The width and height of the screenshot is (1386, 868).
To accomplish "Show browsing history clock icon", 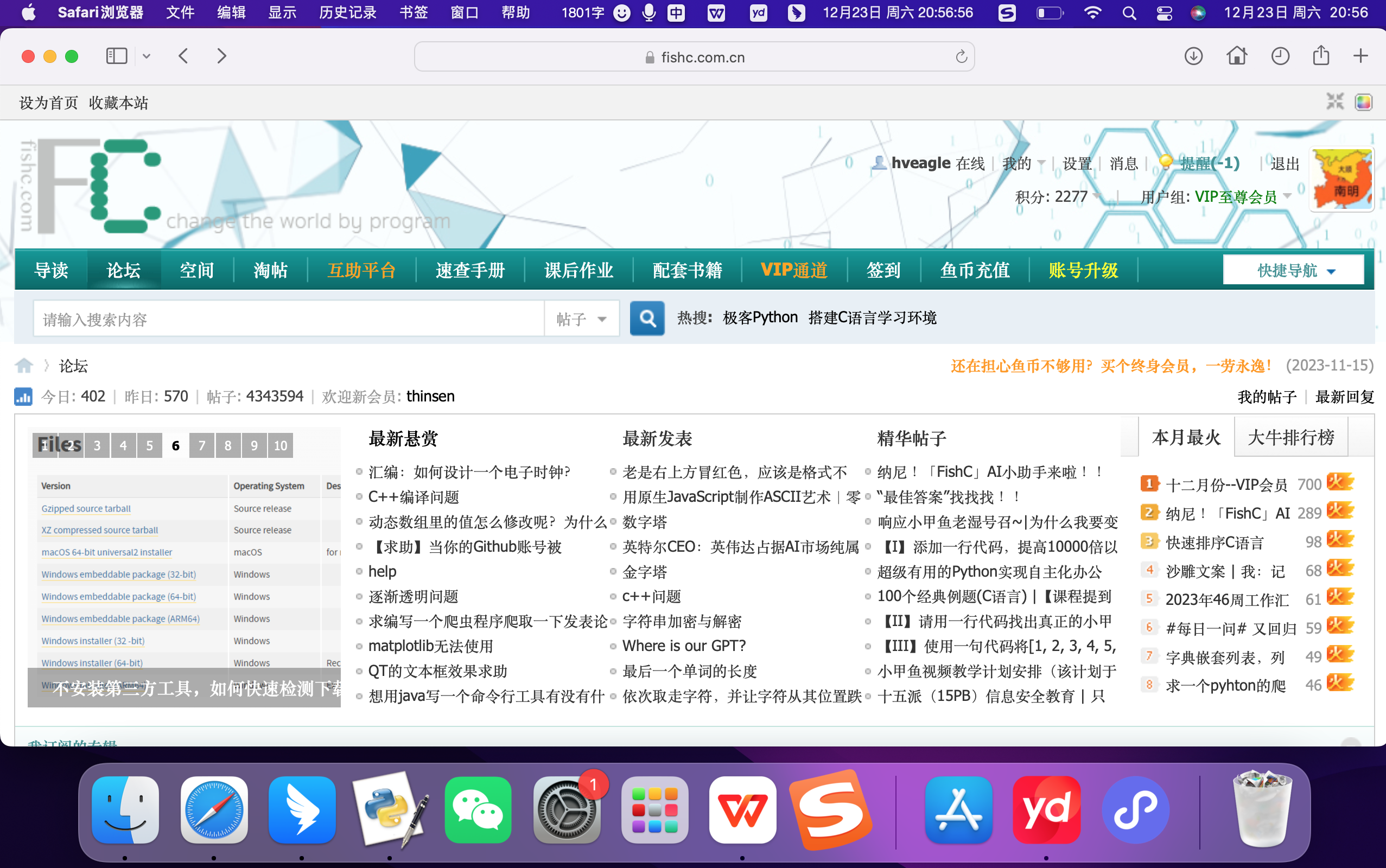I will click(1280, 56).
